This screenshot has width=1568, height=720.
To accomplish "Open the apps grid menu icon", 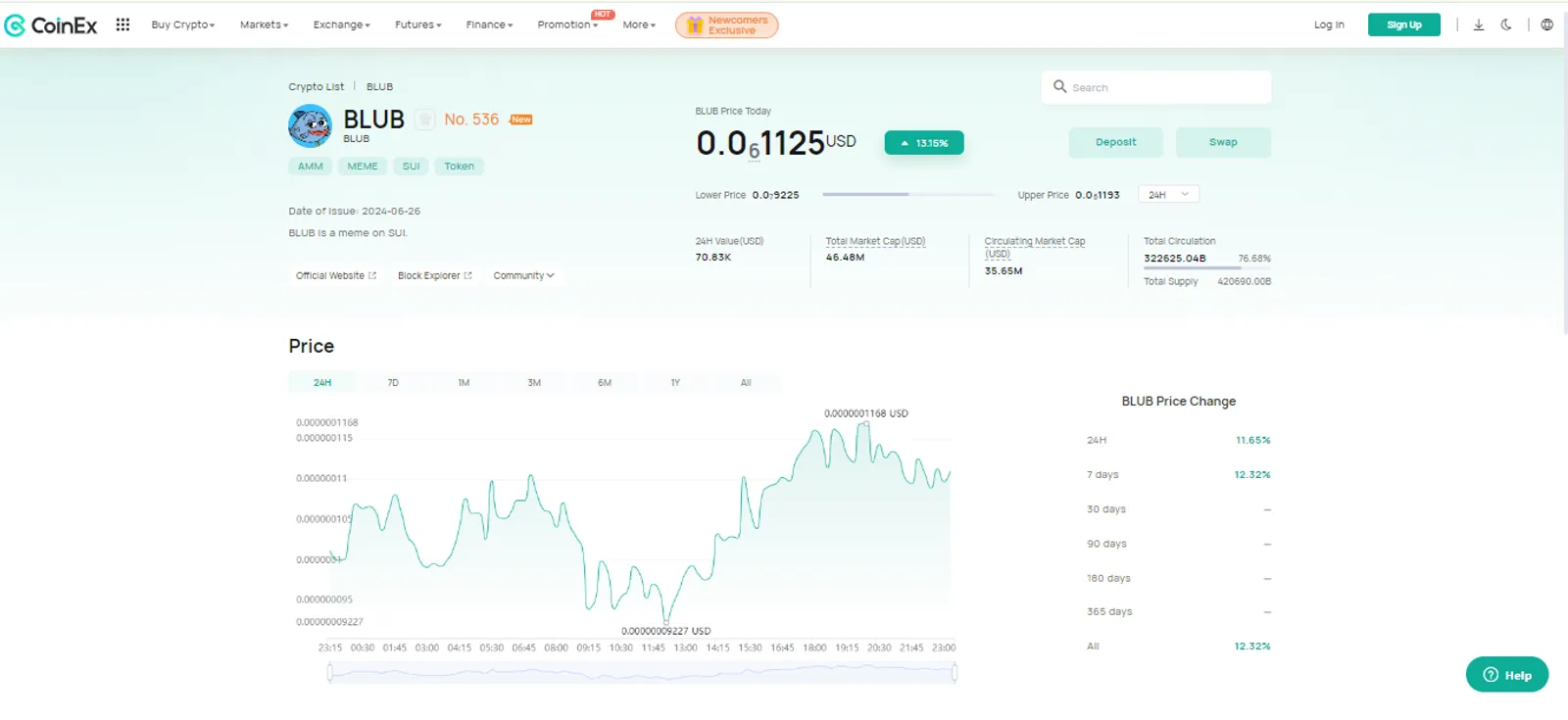I will [122, 24].
